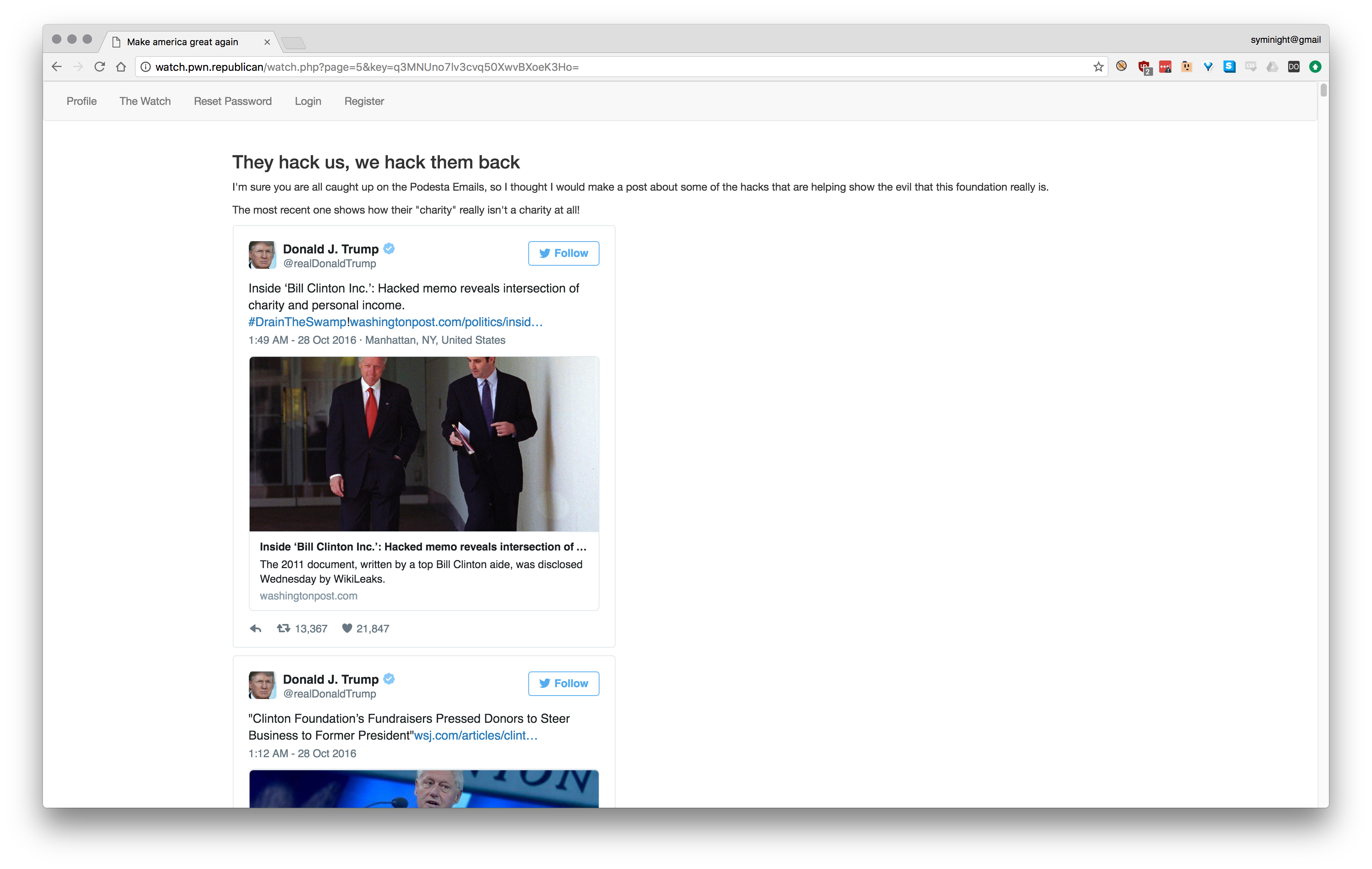Click the black DO extension icon
Image resolution: width=1372 pixels, height=869 pixels.
(1294, 67)
